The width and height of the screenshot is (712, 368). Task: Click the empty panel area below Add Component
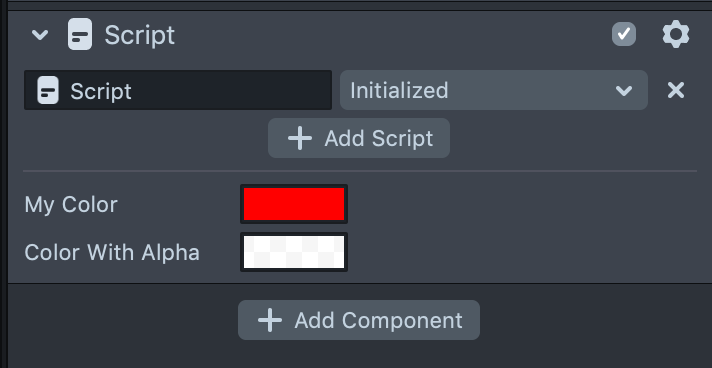359,354
